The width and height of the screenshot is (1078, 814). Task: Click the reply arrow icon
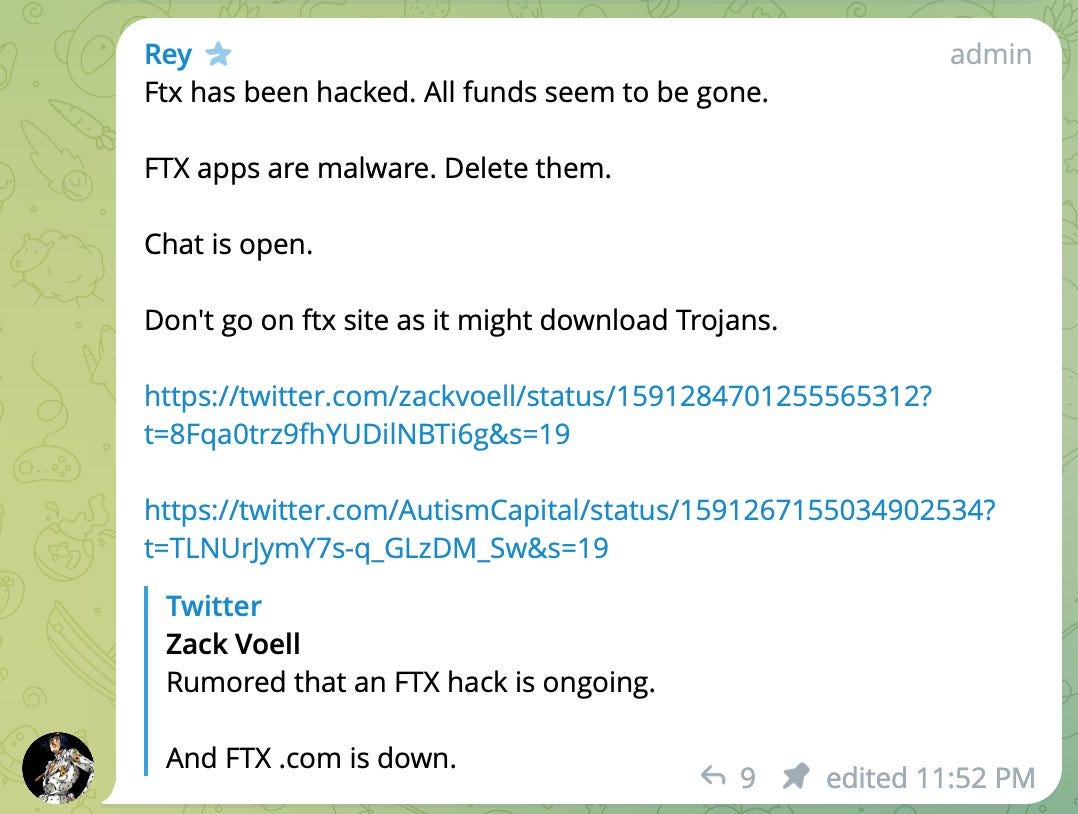tap(713, 777)
